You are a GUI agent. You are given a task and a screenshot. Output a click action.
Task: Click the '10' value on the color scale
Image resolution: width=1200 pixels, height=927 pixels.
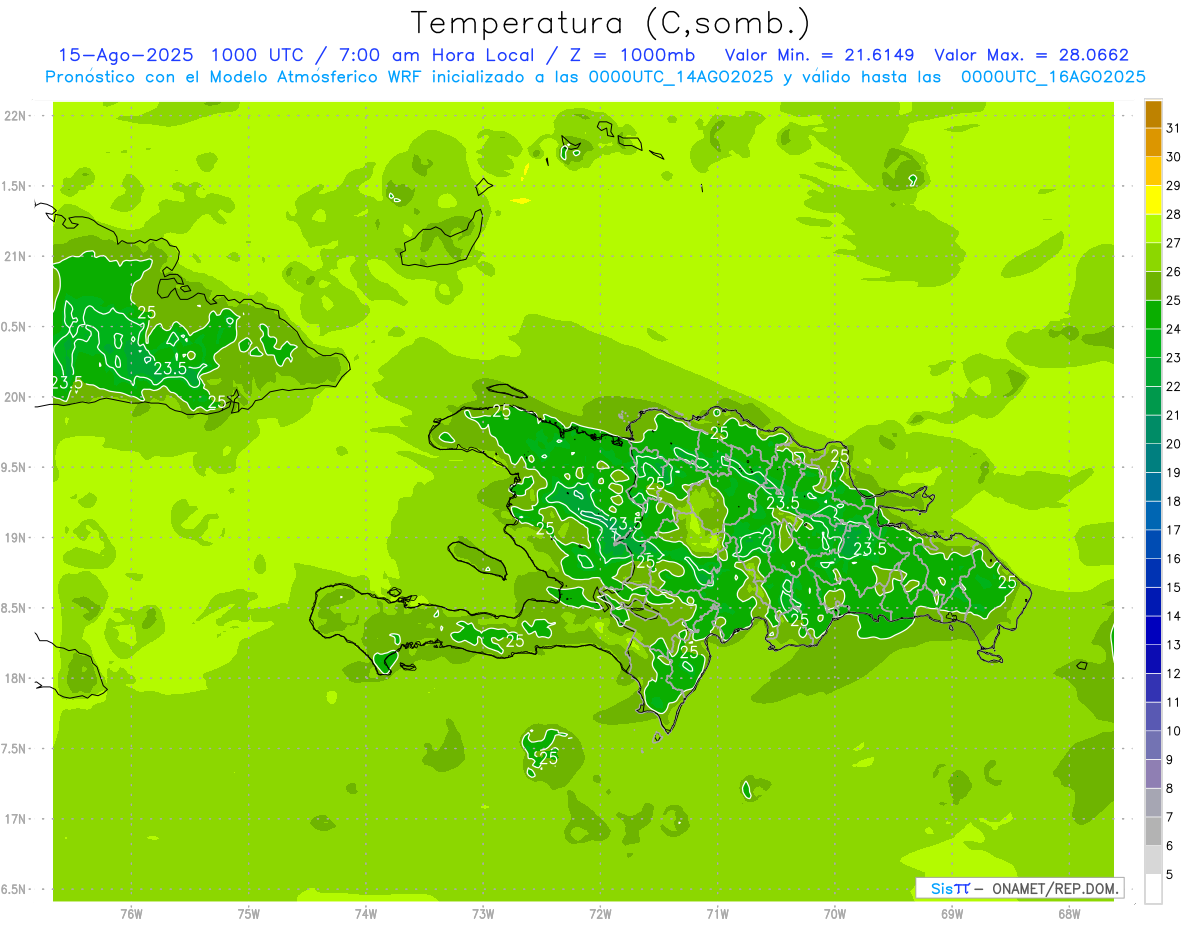click(x=1173, y=731)
